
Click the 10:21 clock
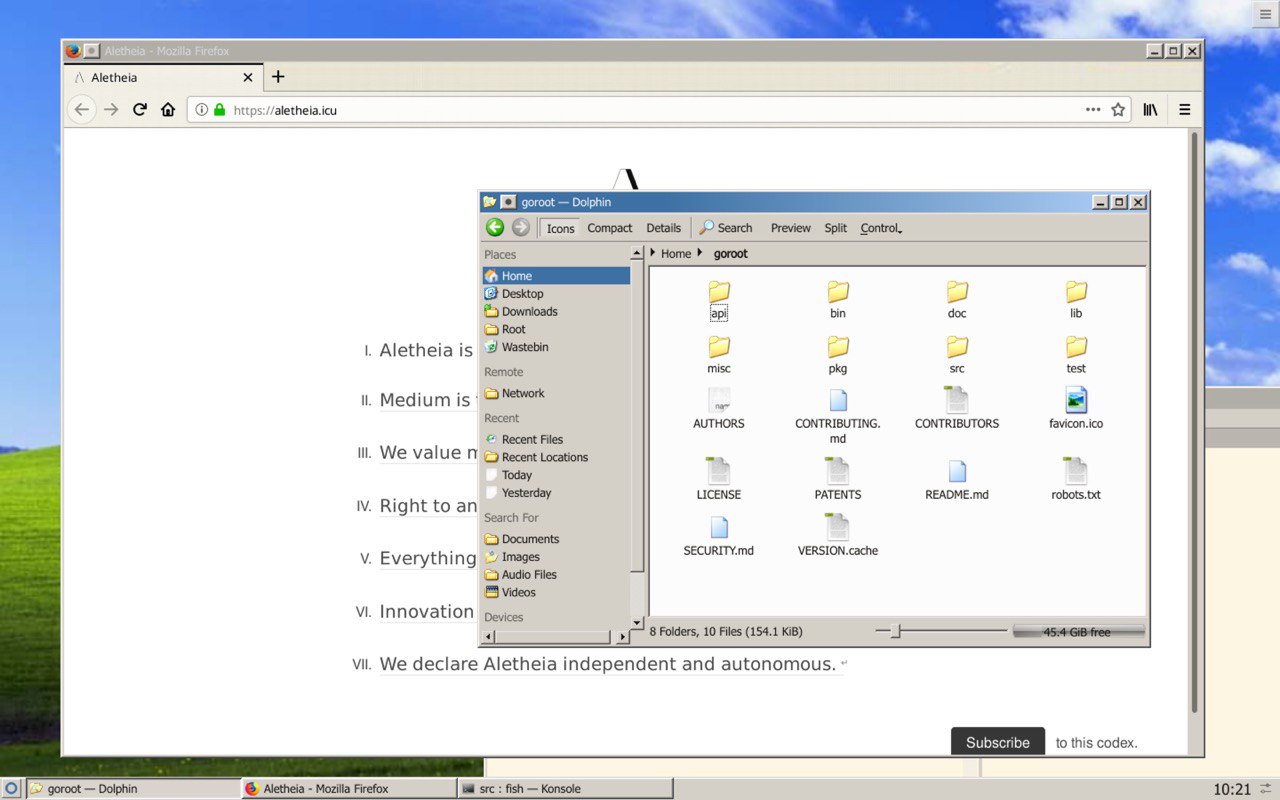tap(1232, 789)
